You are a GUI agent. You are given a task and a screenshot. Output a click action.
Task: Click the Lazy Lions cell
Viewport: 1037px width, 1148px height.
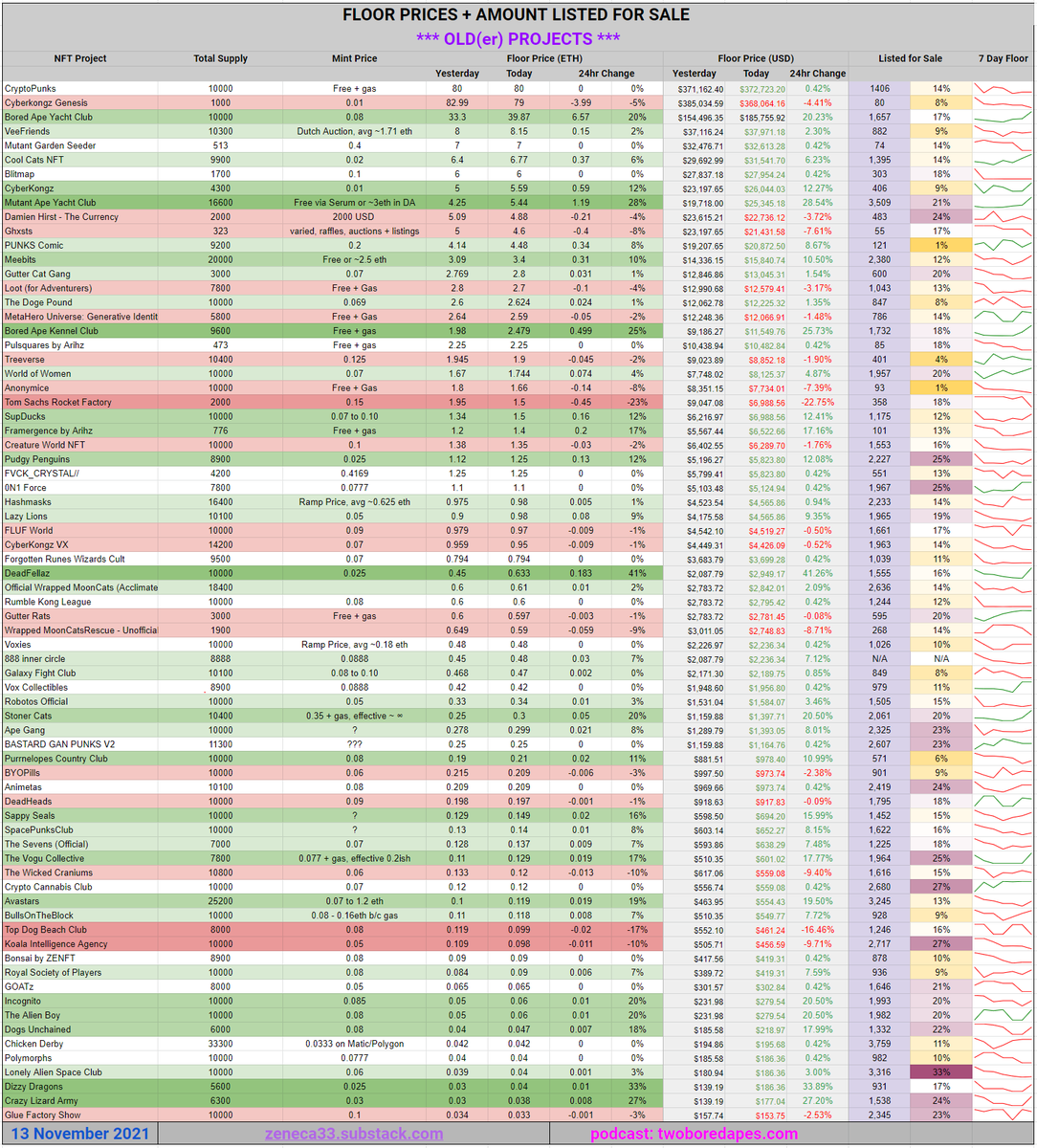pyautogui.click(x=27, y=517)
